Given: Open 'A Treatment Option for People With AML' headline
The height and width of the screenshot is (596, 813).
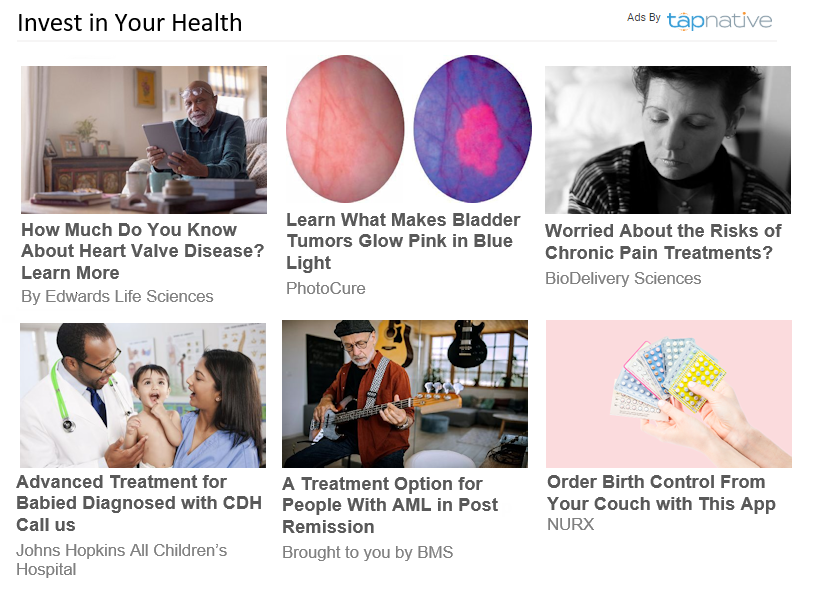Looking at the screenshot, I should 390,505.
